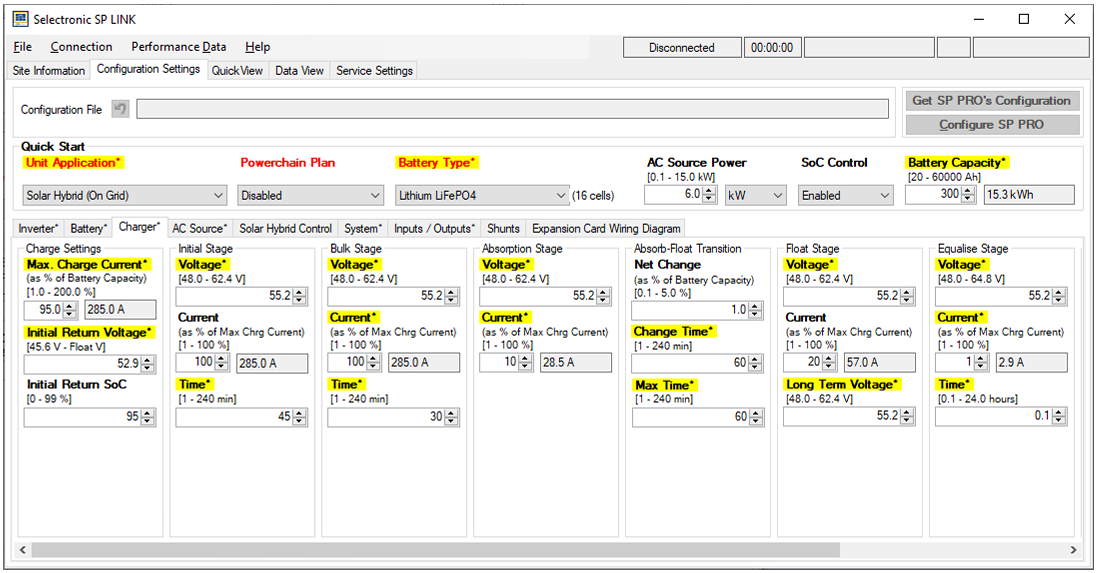This screenshot has height=573, width=1099.
Task: Open the Performance Data menu
Action: coord(179,47)
